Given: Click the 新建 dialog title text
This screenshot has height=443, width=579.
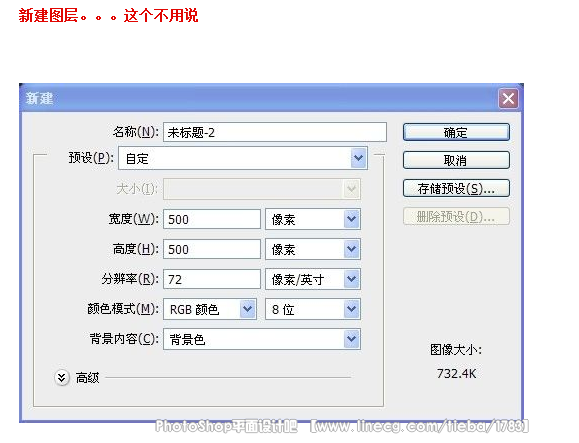Looking at the screenshot, I should [x=40, y=99].
